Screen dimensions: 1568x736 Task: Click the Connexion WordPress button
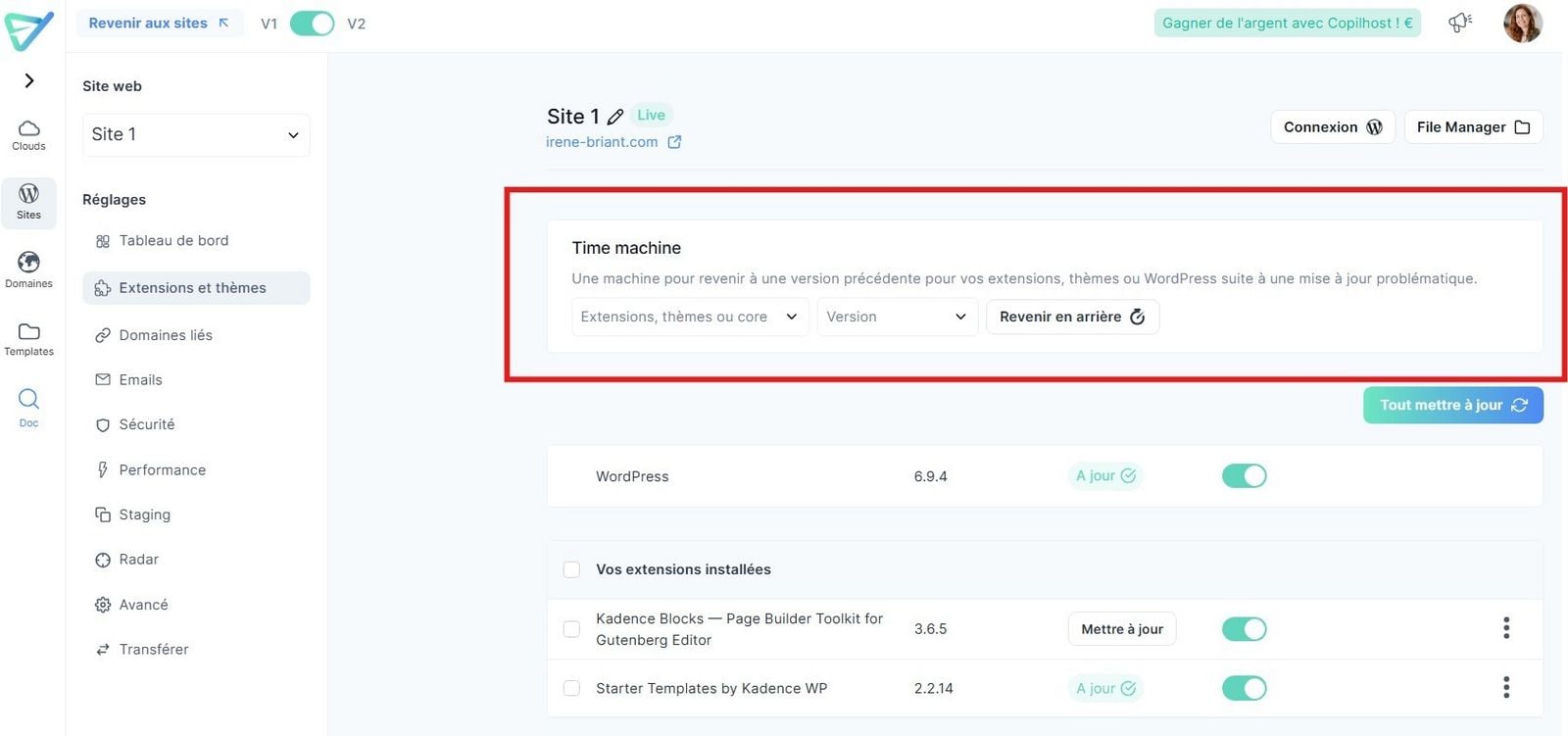(1333, 127)
